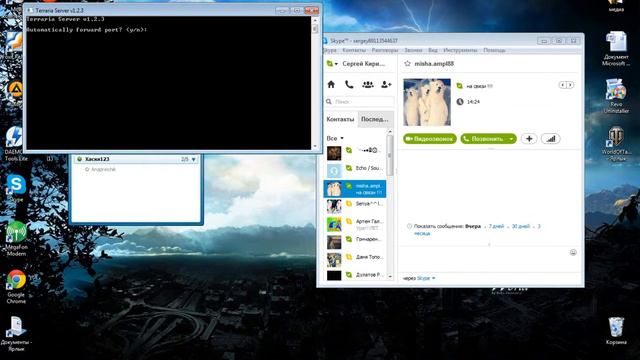The height and width of the screenshot is (360, 640).
Task: Select the Echo / Sound contact
Action: click(x=355, y=170)
